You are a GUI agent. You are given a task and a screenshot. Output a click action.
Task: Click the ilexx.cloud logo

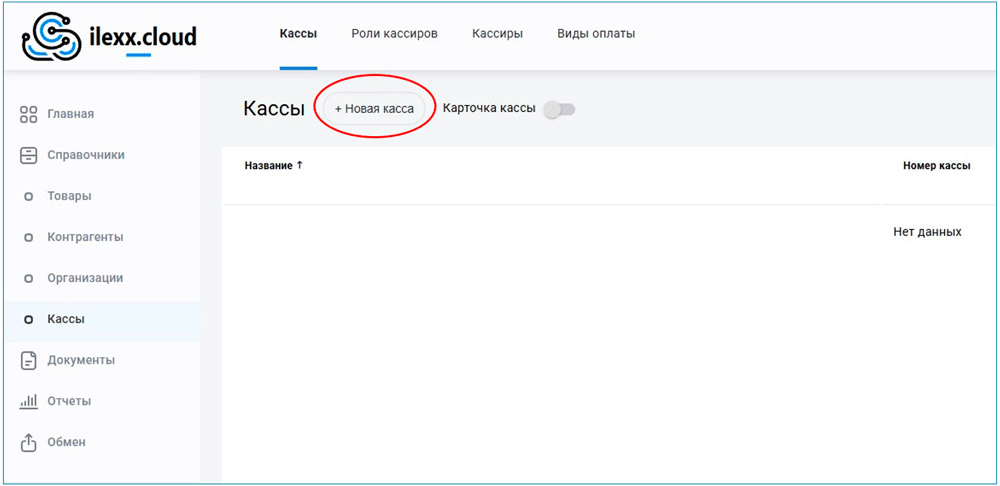click(x=109, y=37)
